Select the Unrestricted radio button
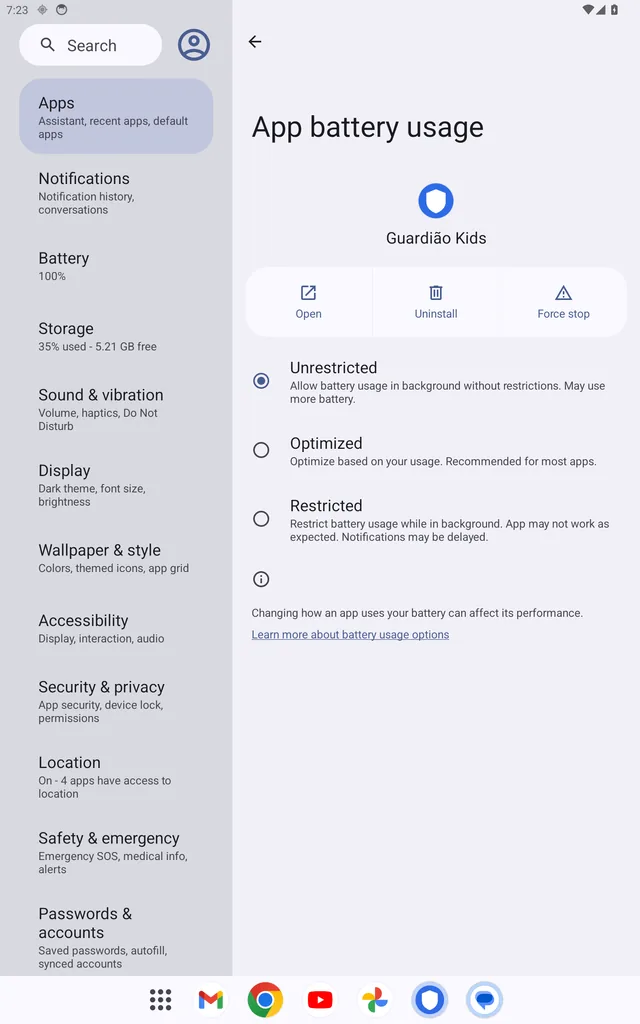640x1024 pixels. coord(261,381)
